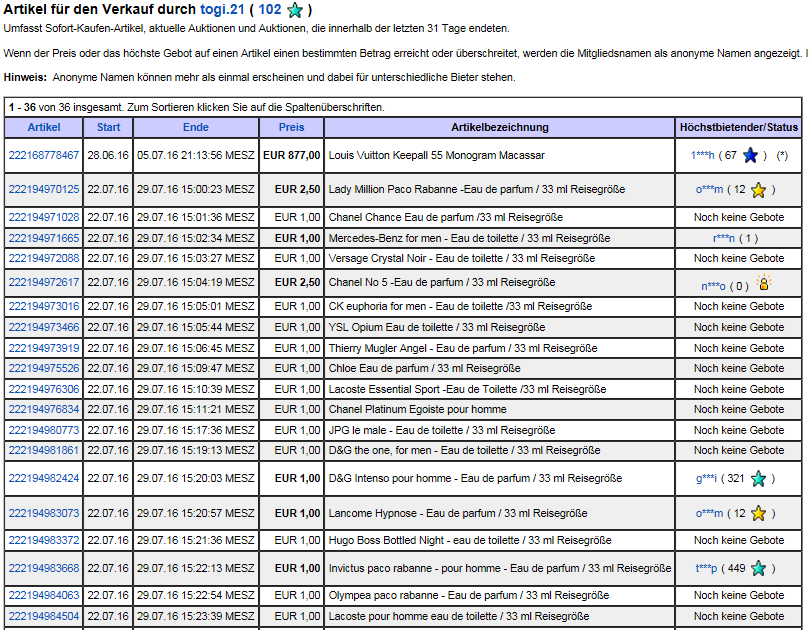Open item 222168778467

(x=44, y=155)
